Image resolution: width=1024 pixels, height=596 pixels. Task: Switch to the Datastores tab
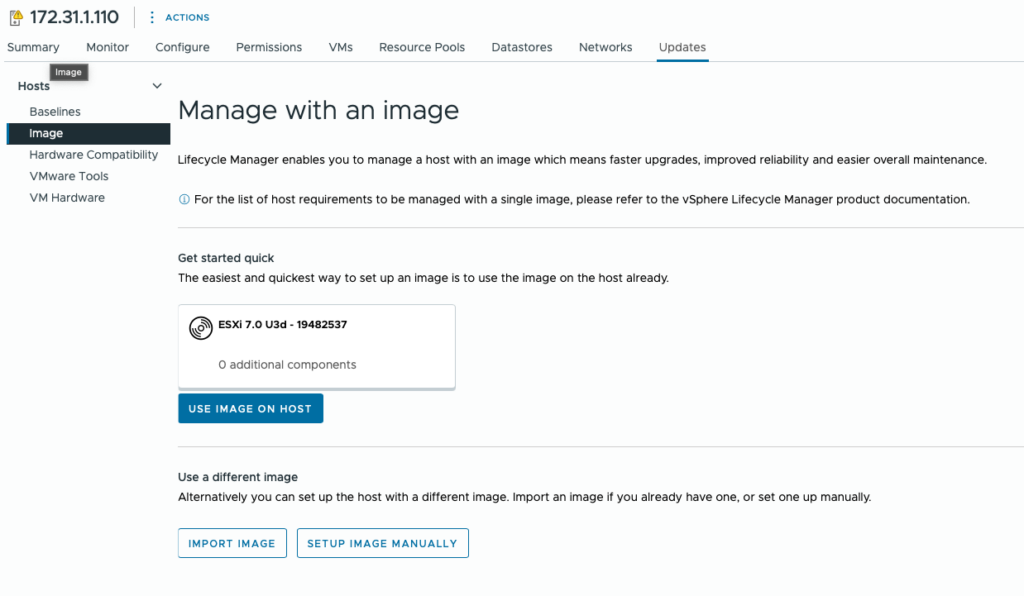tap(522, 47)
